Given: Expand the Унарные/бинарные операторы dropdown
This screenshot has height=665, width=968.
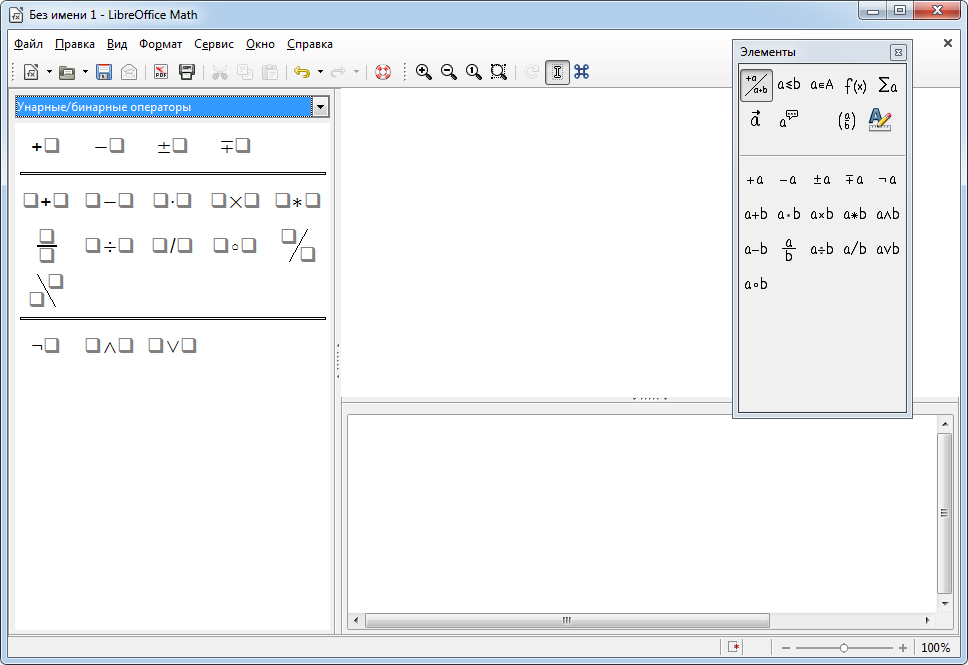Looking at the screenshot, I should click(x=320, y=107).
